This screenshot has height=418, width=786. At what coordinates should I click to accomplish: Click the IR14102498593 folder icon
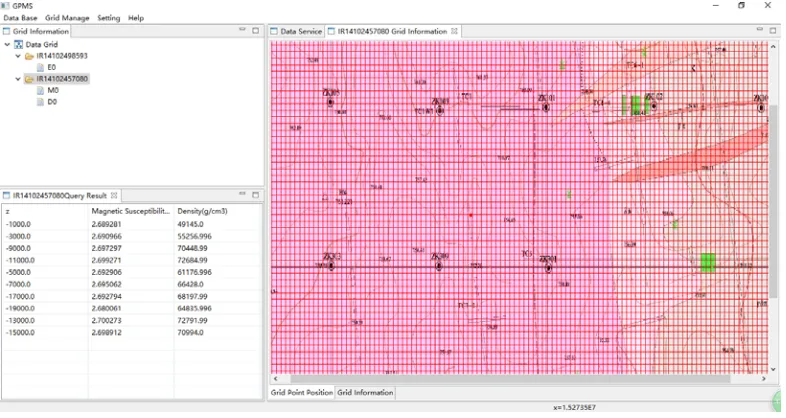pyautogui.click(x=30, y=56)
